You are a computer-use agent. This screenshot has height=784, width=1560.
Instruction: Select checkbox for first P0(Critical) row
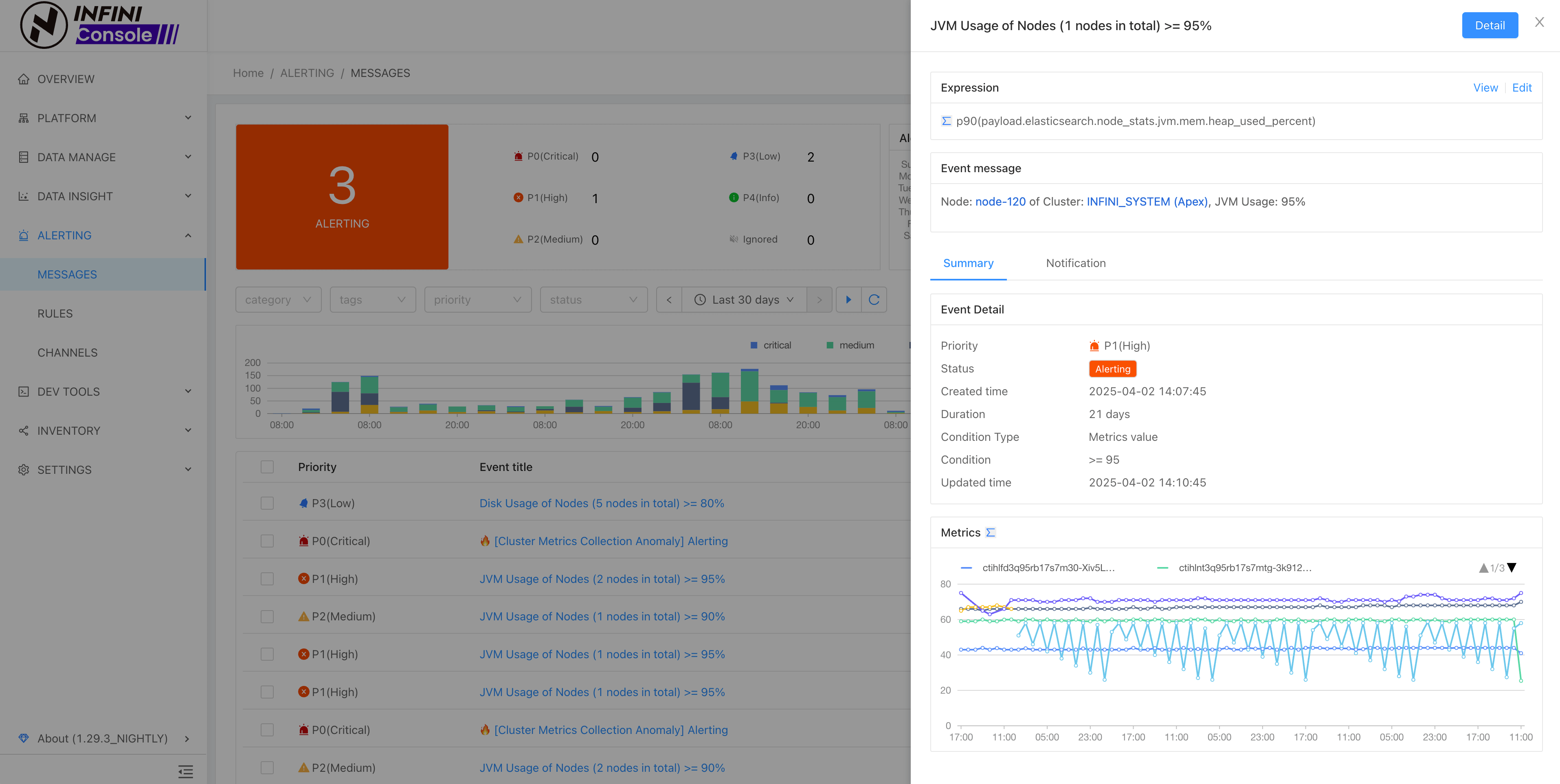click(267, 541)
